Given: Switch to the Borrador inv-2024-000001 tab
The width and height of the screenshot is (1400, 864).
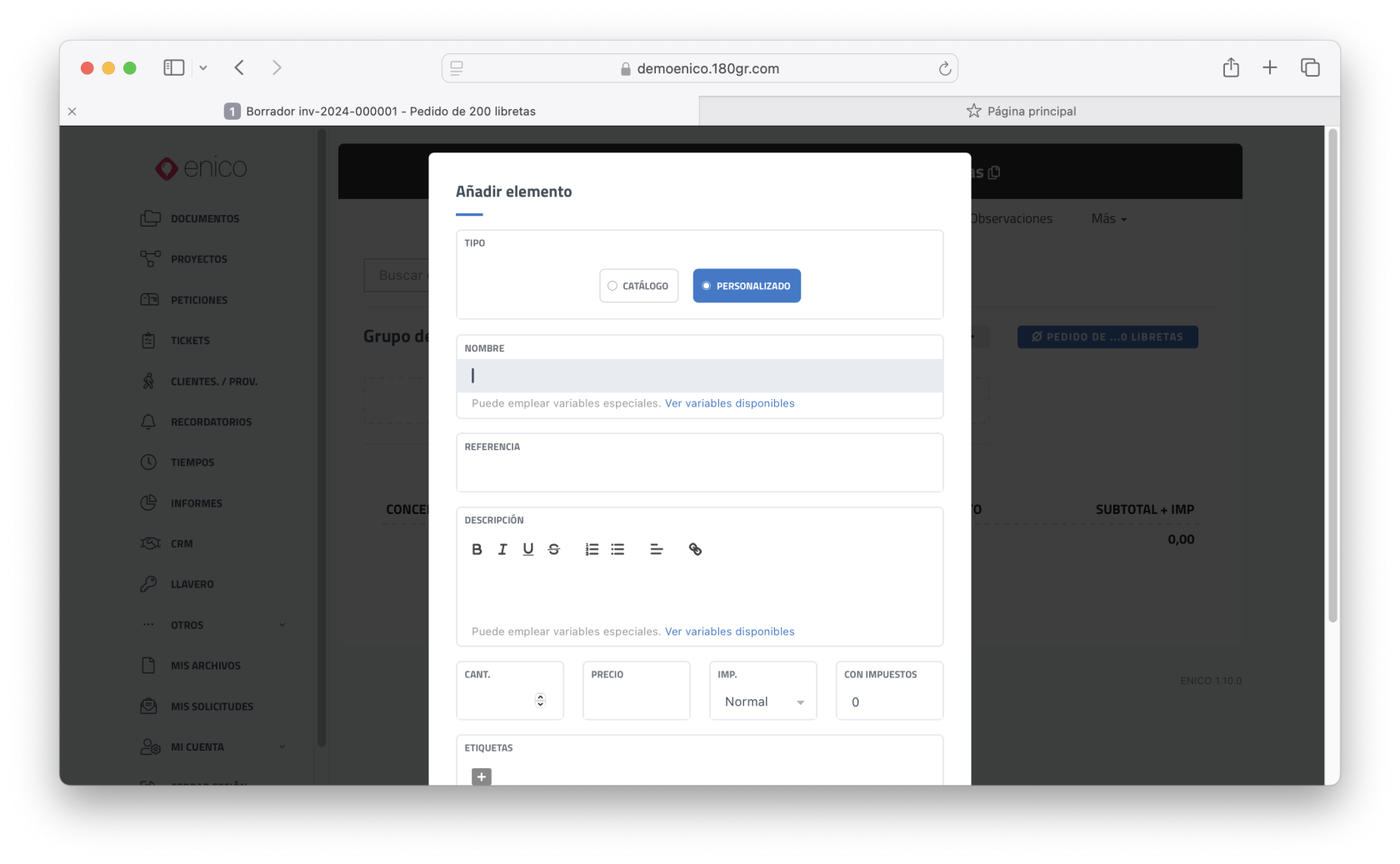Looking at the screenshot, I should pyautogui.click(x=390, y=111).
